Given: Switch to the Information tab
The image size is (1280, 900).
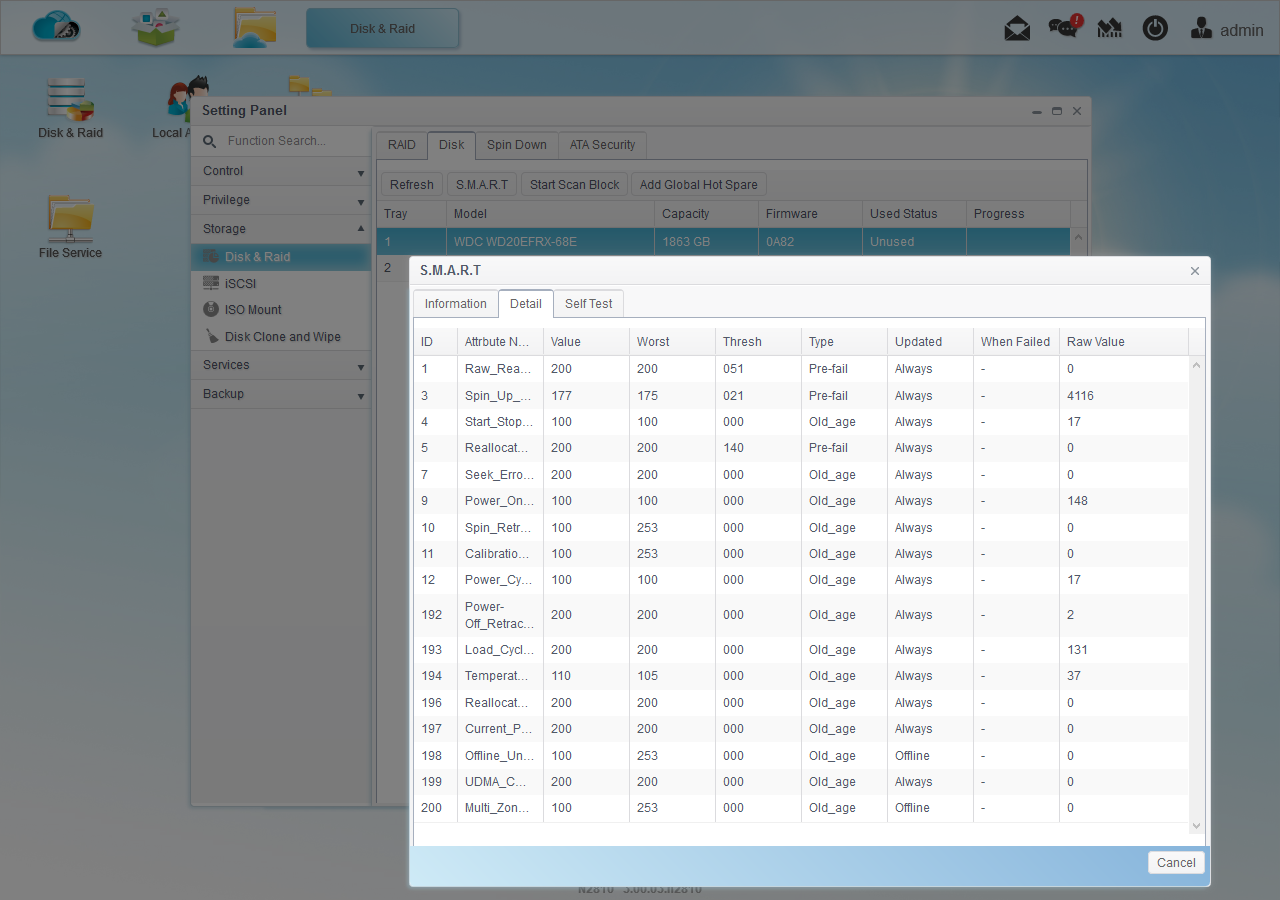Looking at the screenshot, I should pos(455,304).
